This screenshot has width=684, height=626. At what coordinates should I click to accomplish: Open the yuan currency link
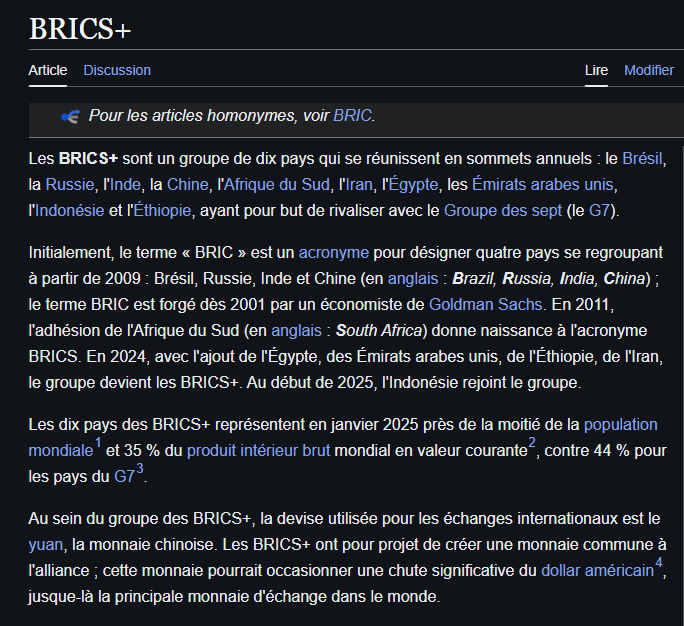click(x=46, y=545)
